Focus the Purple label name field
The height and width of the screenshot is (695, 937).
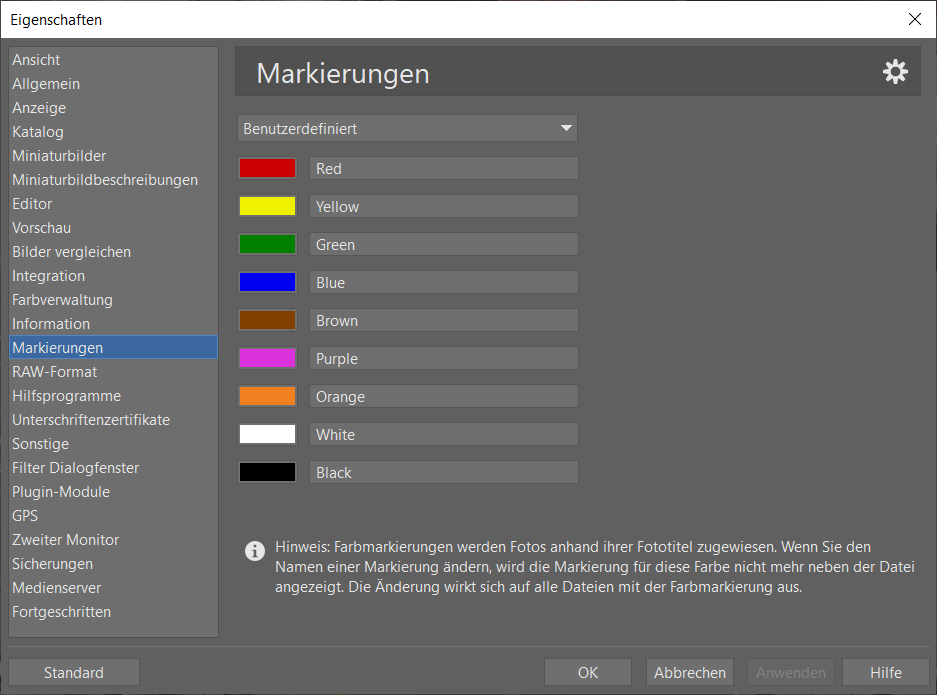[x=443, y=358]
